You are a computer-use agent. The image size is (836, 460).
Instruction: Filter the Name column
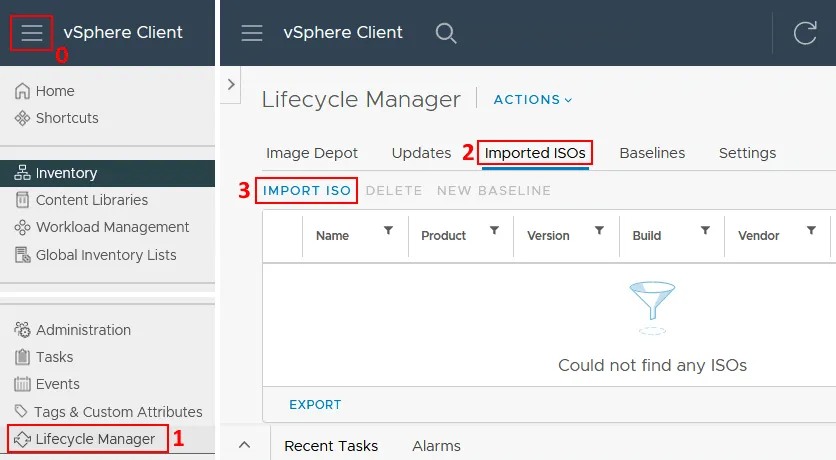point(388,231)
